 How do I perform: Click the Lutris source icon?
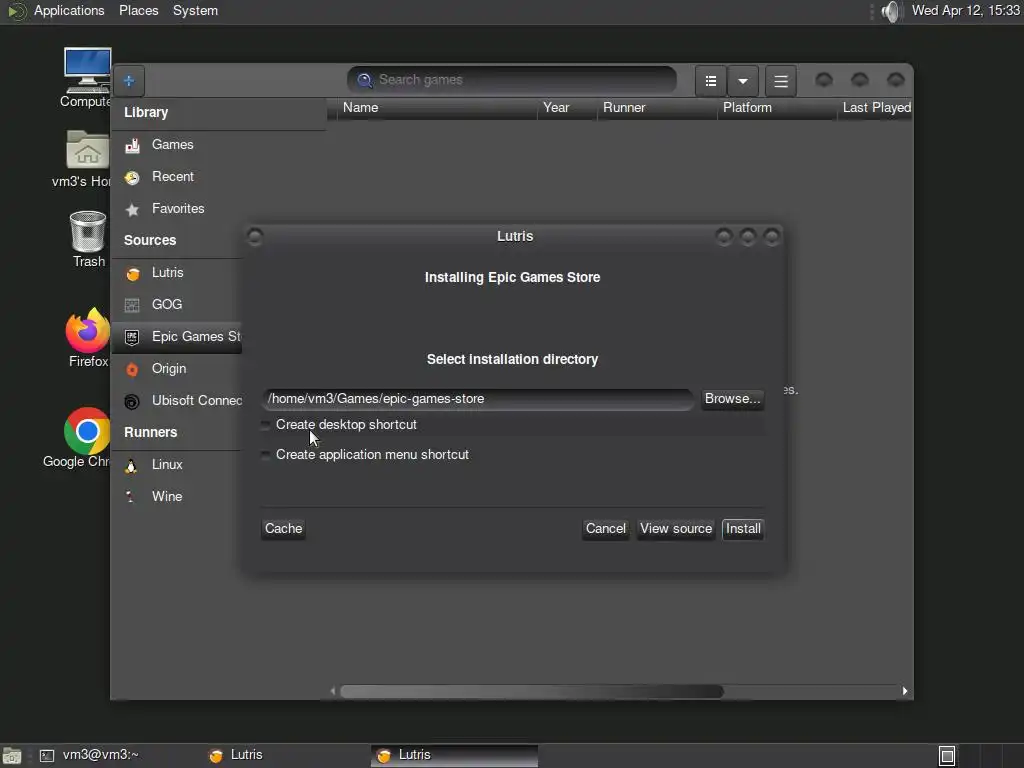point(133,273)
